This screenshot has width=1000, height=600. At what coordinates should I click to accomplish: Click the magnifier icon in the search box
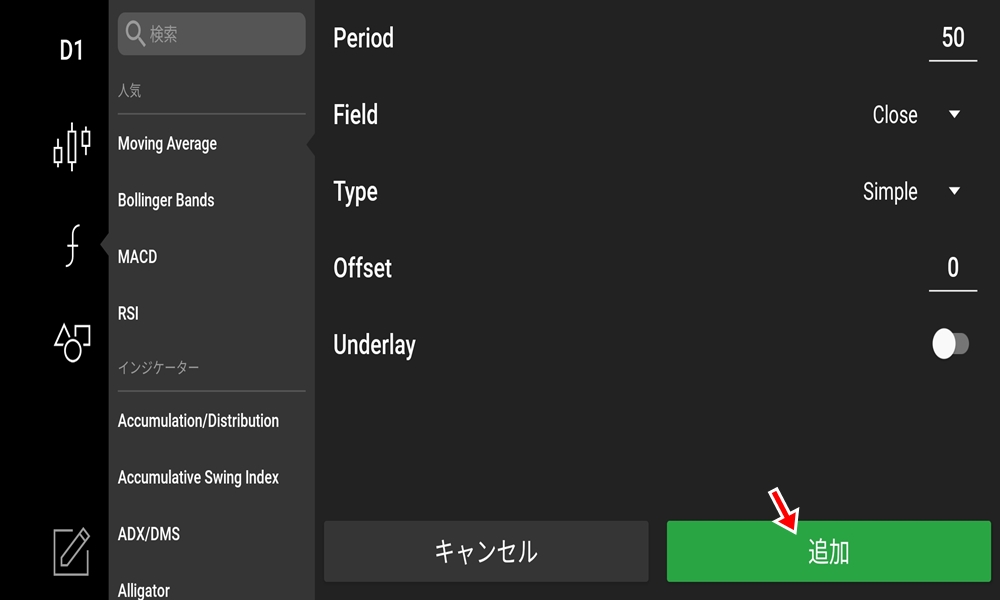(x=134, y=33)
